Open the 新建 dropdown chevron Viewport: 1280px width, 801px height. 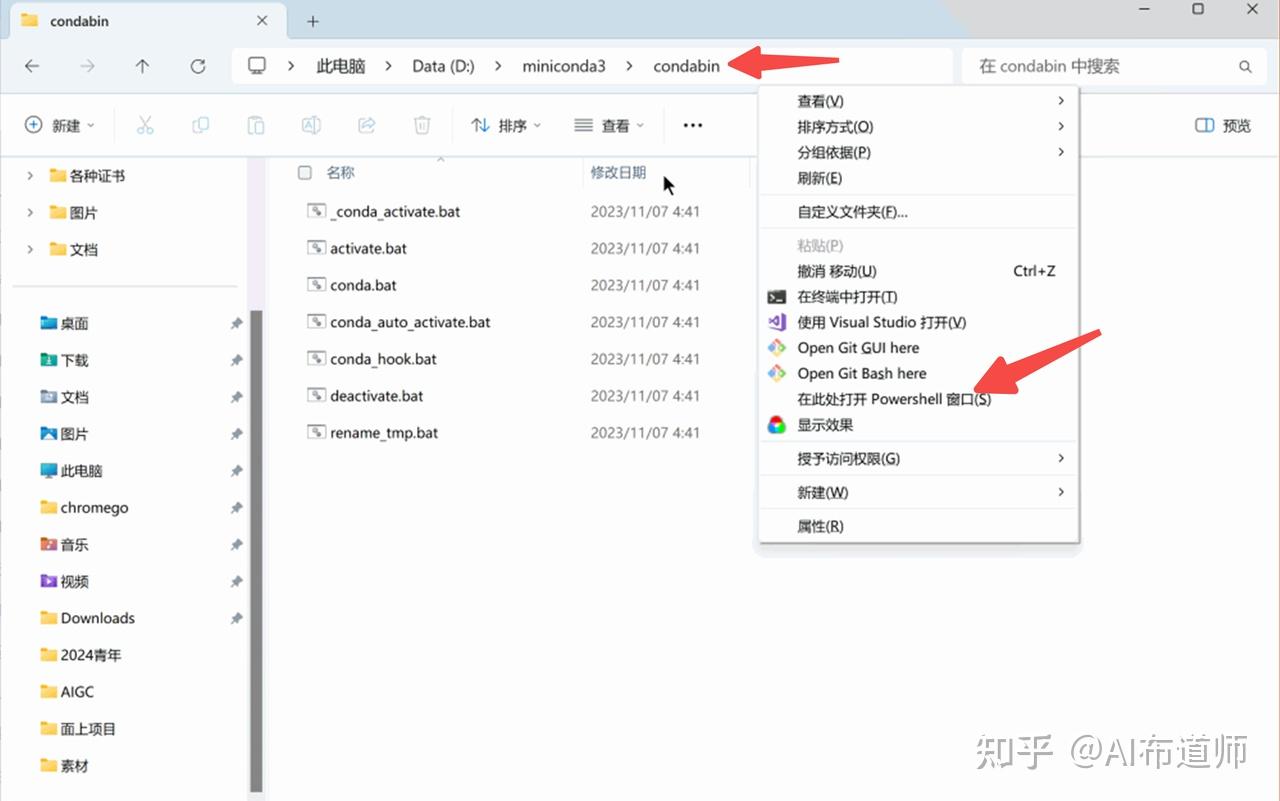pyautogui.click(x=89, y=125)
